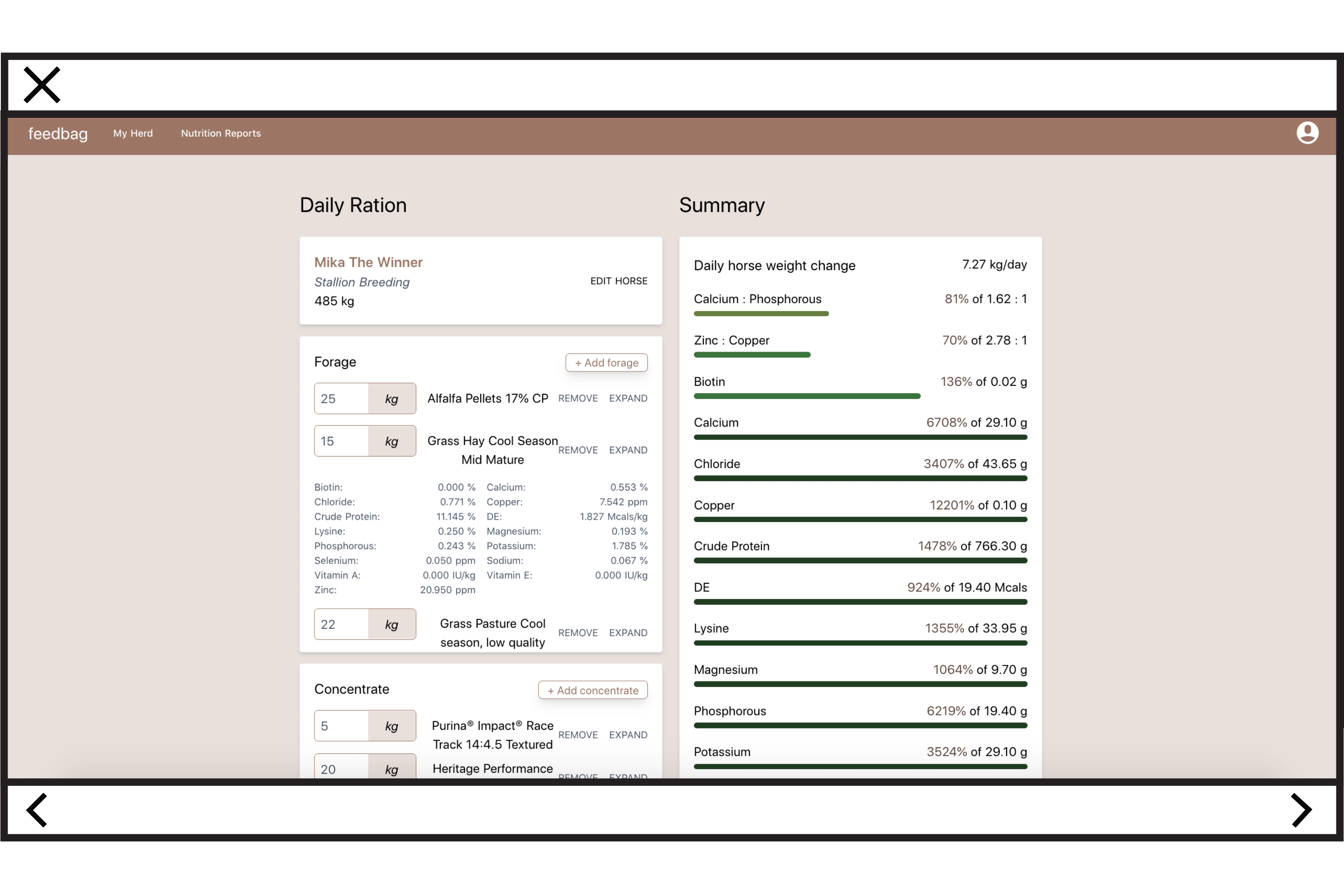Viewport: 1344px width, 896px height.
Task: Expand Grass Pasture Cool season details
Action: pyautogui.click(x=628, y=633)
